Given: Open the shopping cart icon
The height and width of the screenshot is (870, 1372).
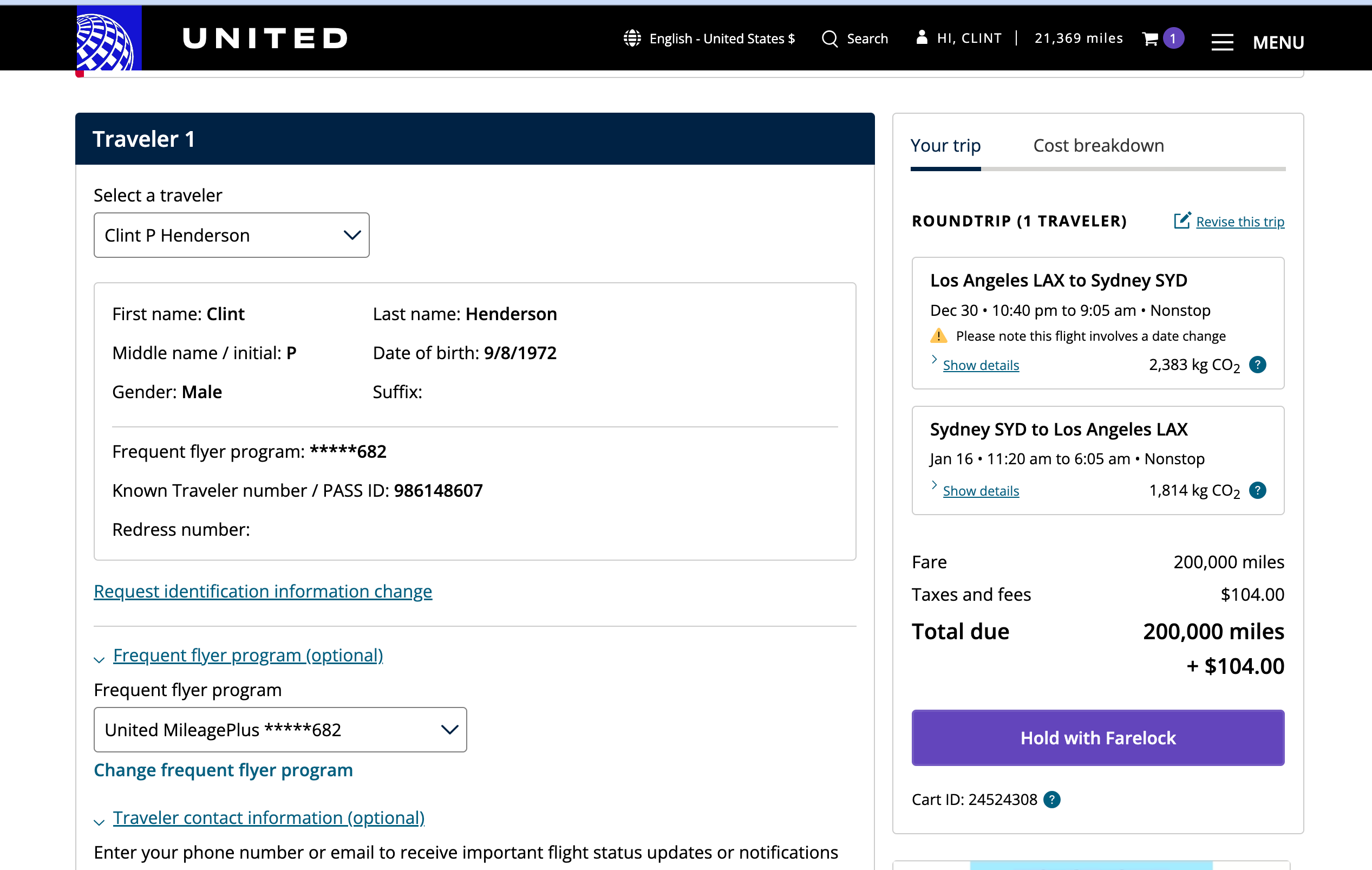Looking at the screenshot, I should point(1150,39).
